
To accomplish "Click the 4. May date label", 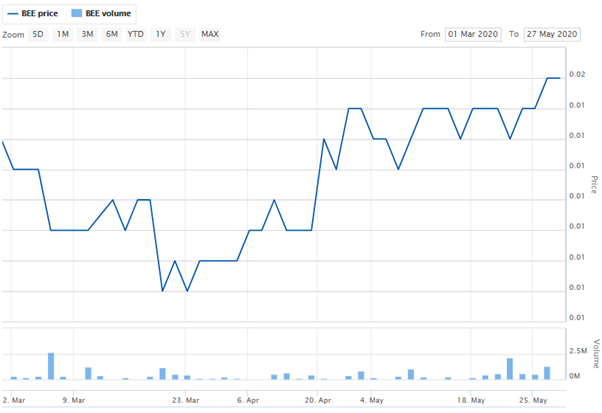I will (372, 400).
